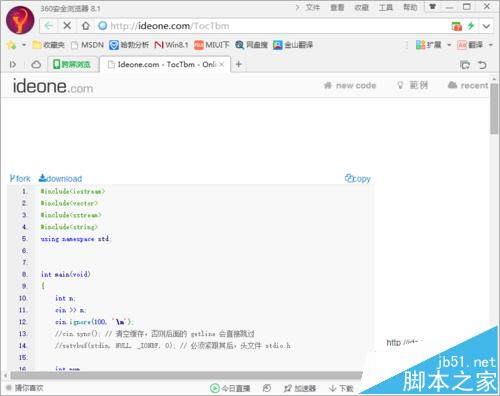Open the home page icon
Viewport: 500px width, 396px height.
point(86,26)
